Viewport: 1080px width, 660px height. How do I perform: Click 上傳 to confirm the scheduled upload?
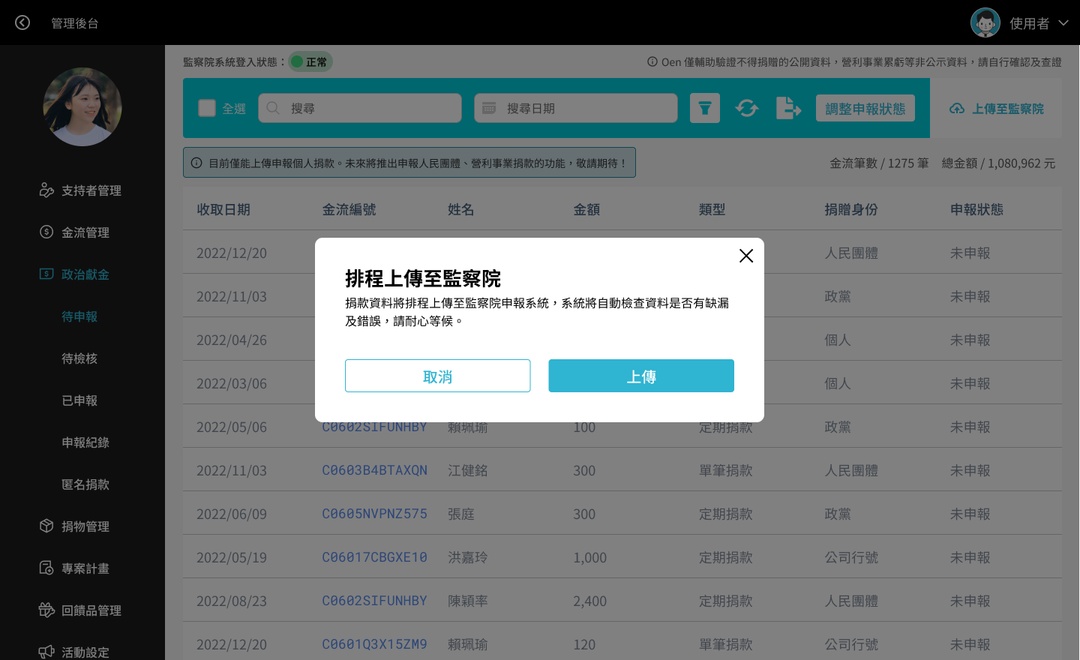(x=641, y=376)
